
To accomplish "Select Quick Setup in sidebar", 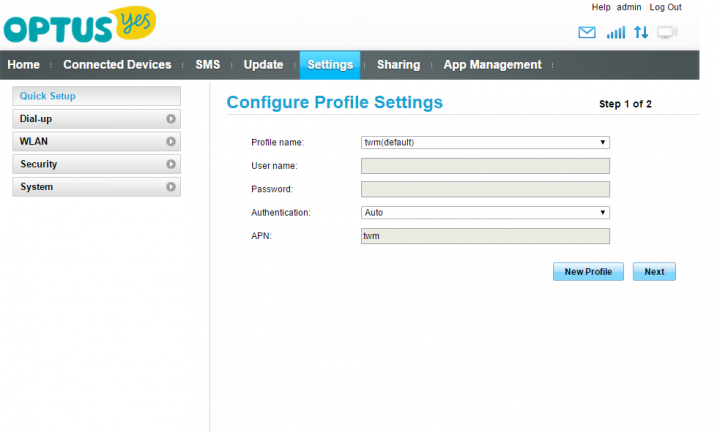I will coord(96,96).
